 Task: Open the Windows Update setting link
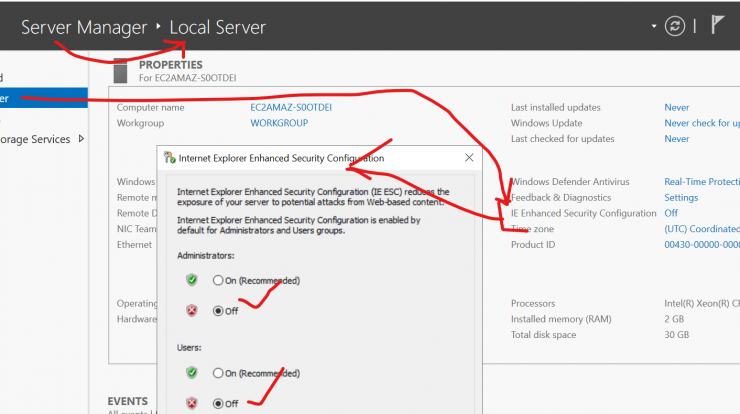tap(702, 123)
